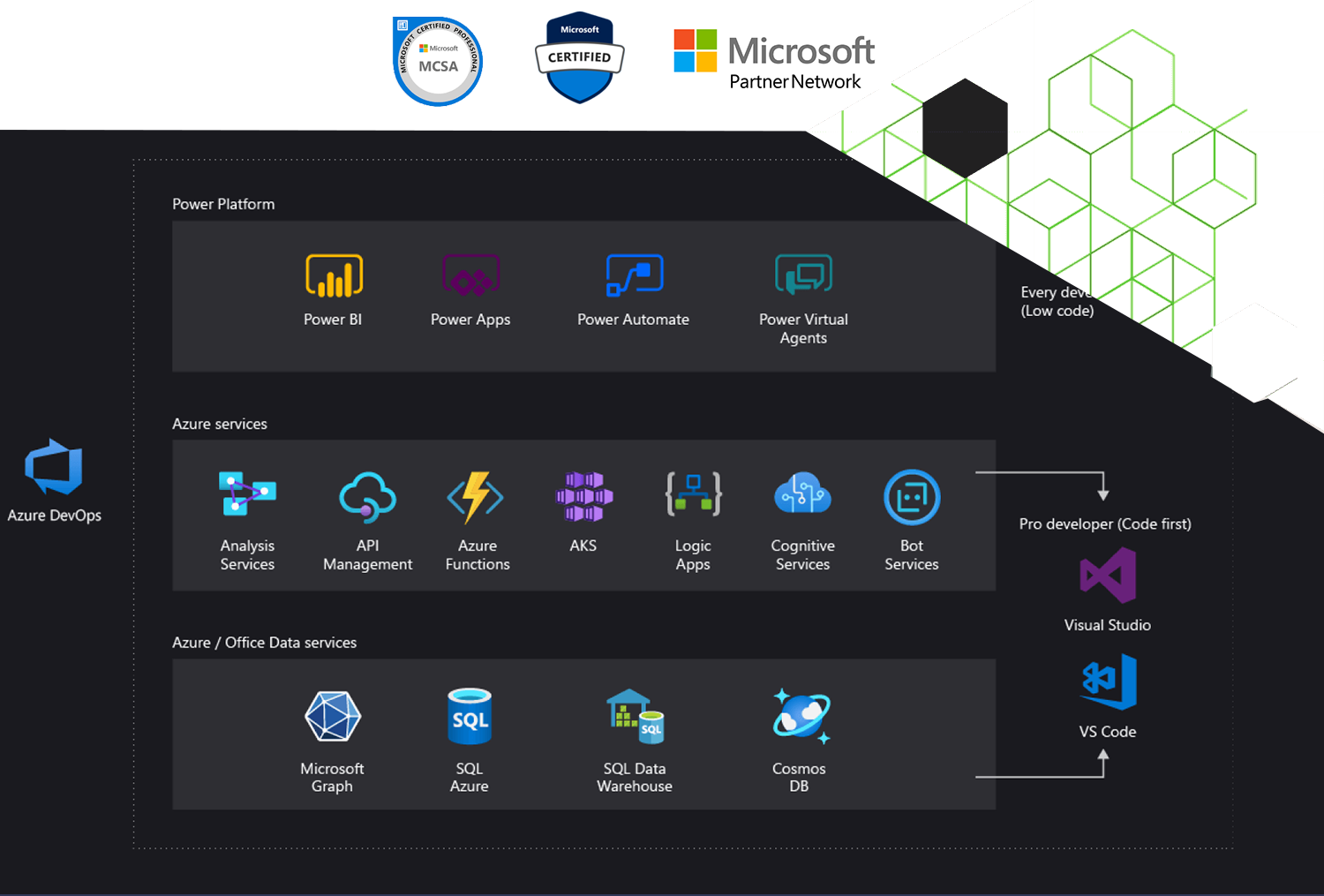
Task: Select the Azure Functions label text
Action: pyautogui.click(x=478, y=554)
